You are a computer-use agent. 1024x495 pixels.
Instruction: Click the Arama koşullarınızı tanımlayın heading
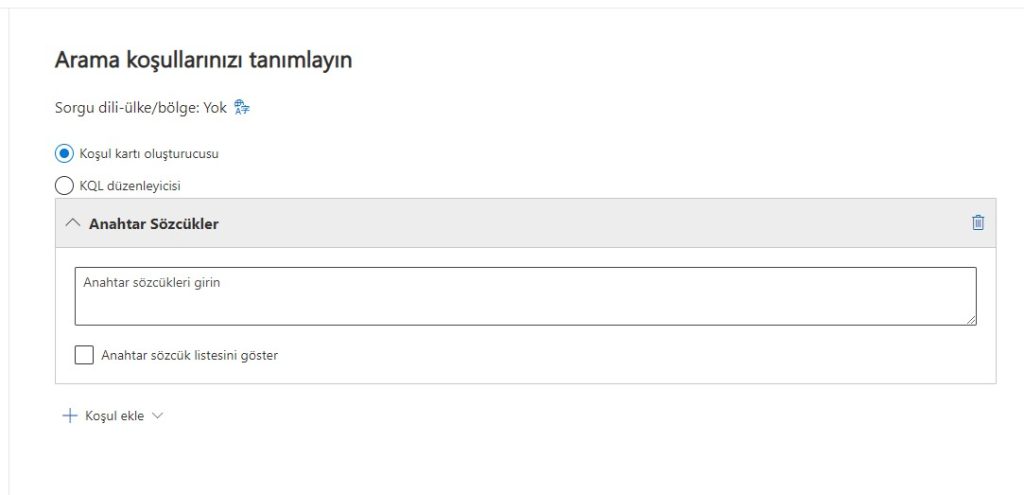pyautogui.click(x=203, y=61)
